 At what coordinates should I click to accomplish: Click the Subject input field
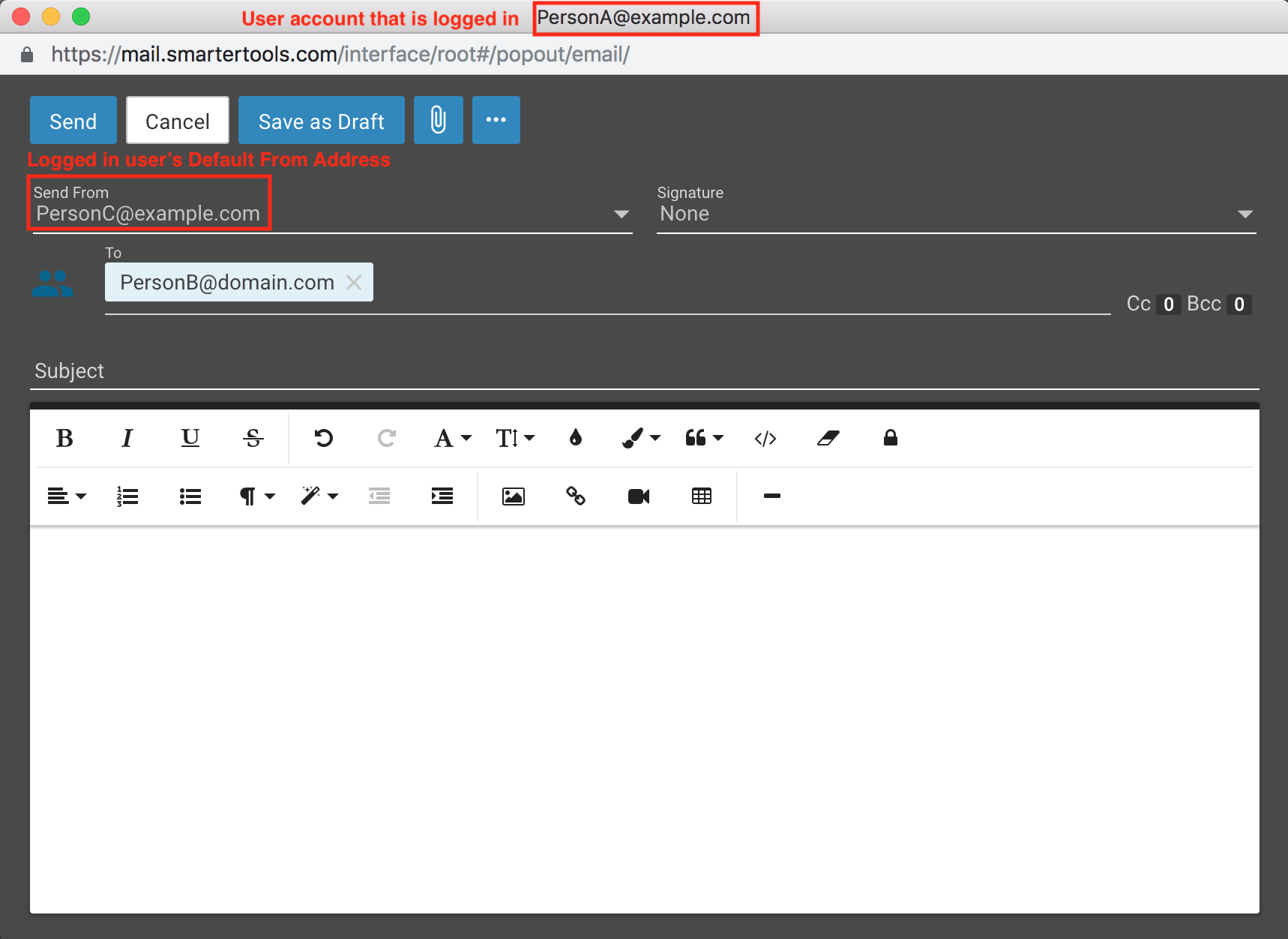643,371
